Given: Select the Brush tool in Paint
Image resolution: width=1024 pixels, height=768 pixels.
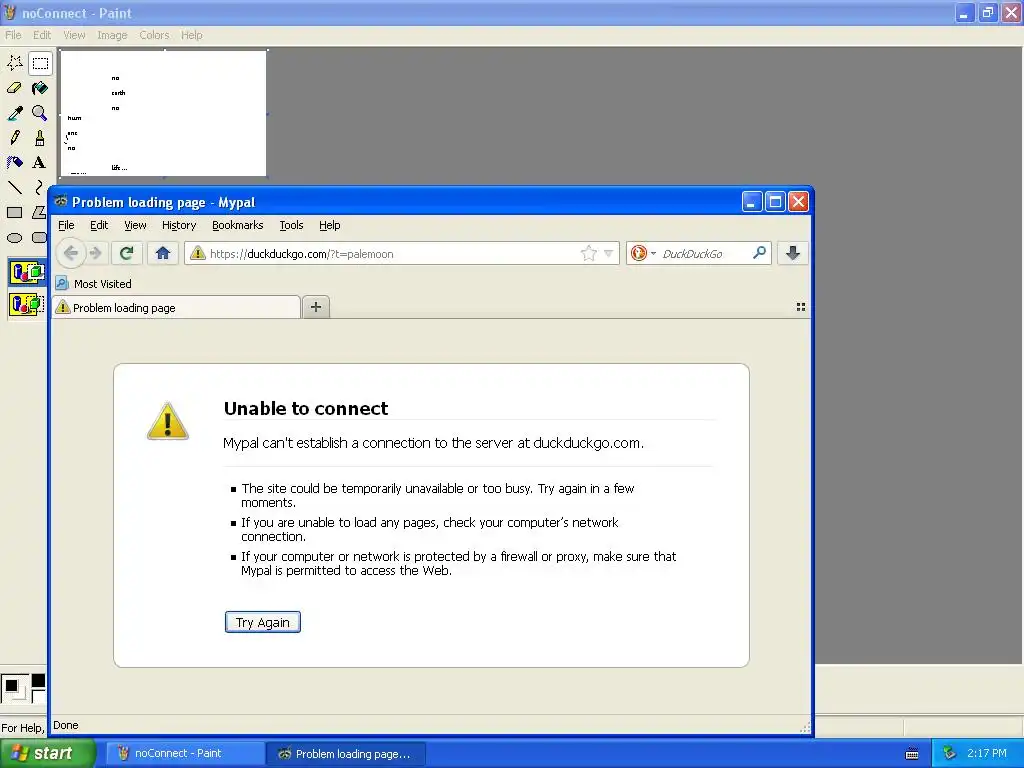Looking at the screenshot, I should 40,138.
